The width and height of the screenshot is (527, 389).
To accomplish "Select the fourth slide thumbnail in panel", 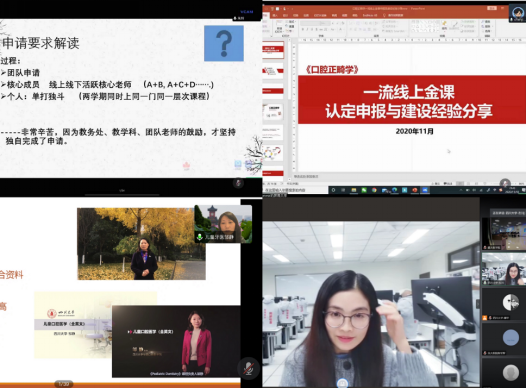I will [273, 111].
